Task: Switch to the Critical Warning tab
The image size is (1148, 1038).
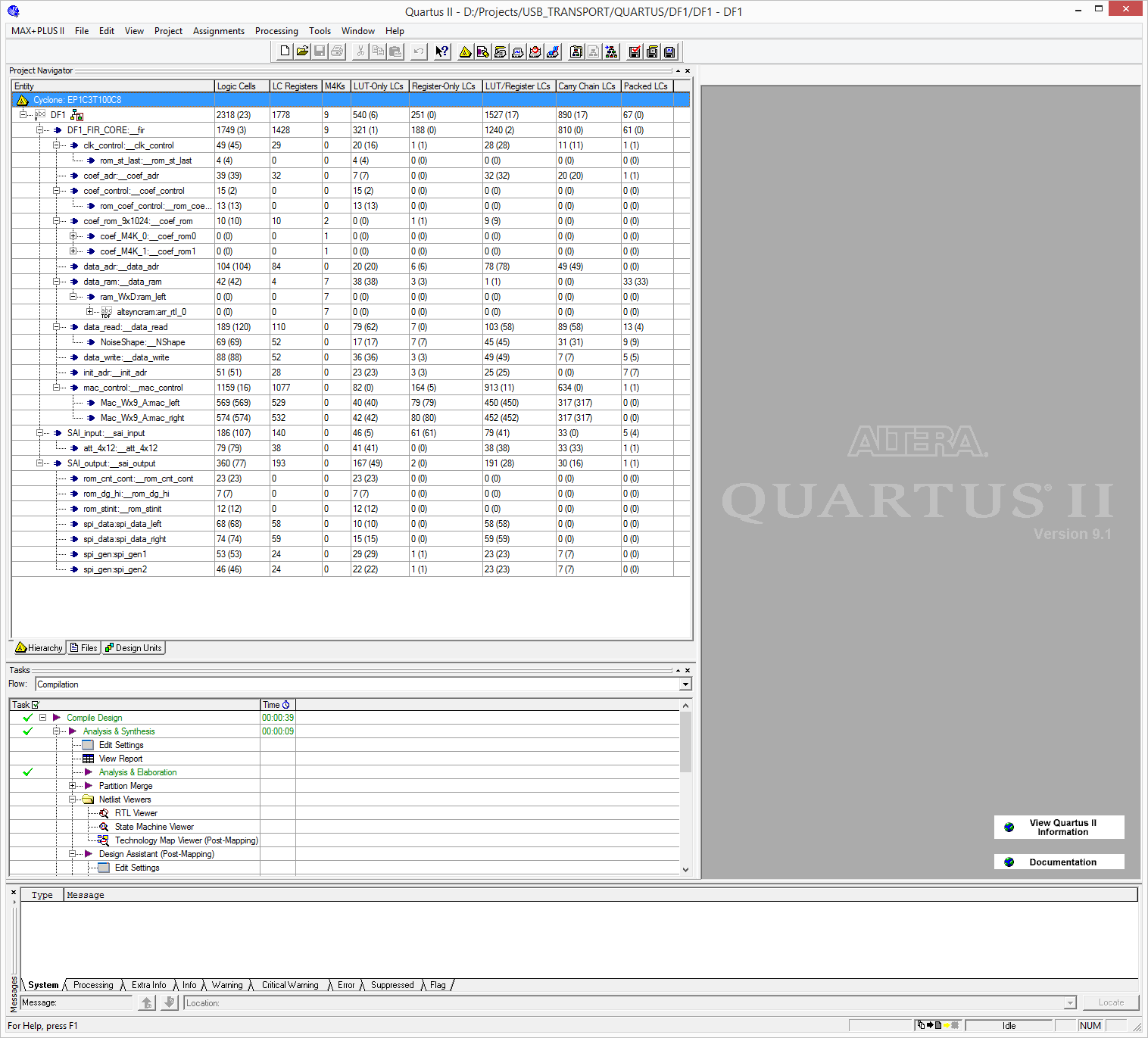Action: [290, 985]
